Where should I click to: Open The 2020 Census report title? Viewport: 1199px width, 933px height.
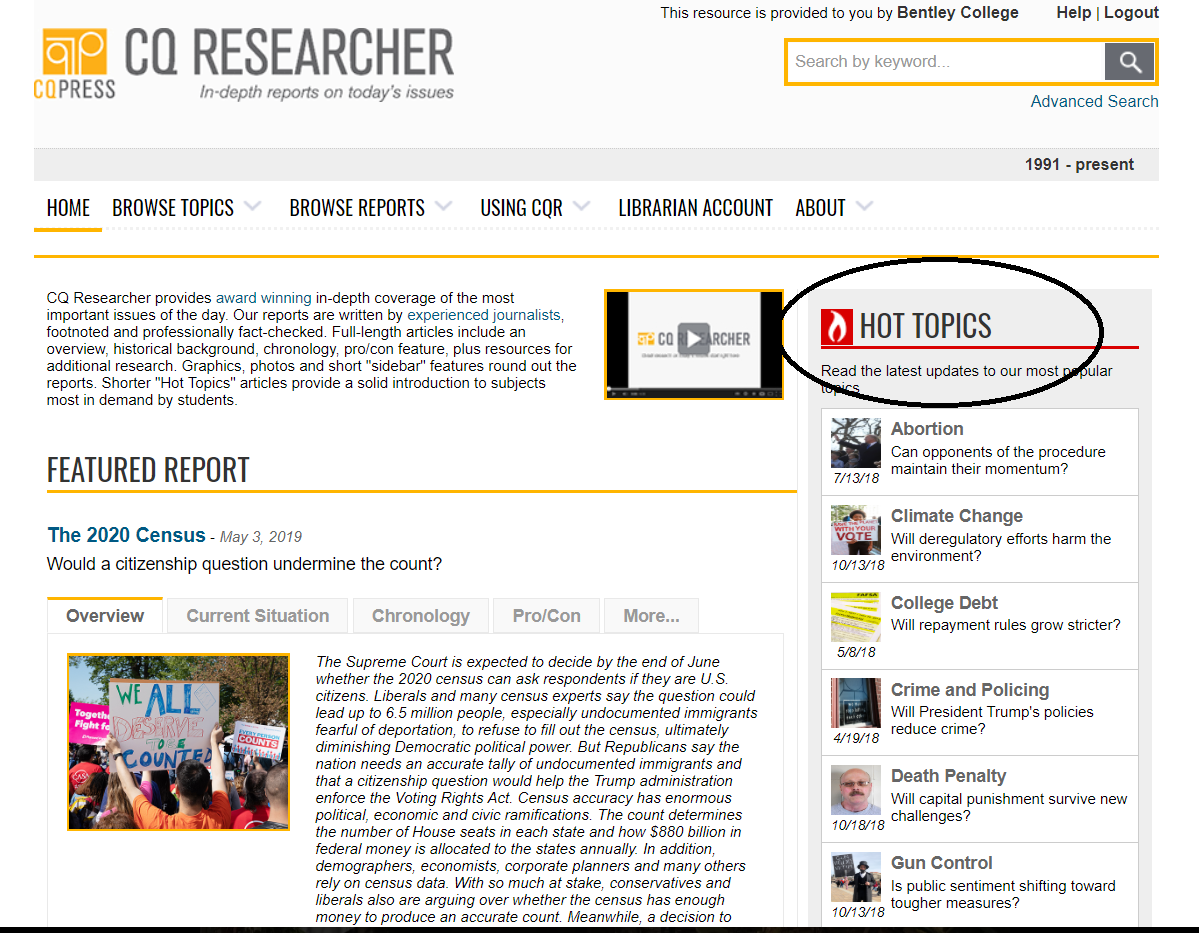click(x=126, y=535)
